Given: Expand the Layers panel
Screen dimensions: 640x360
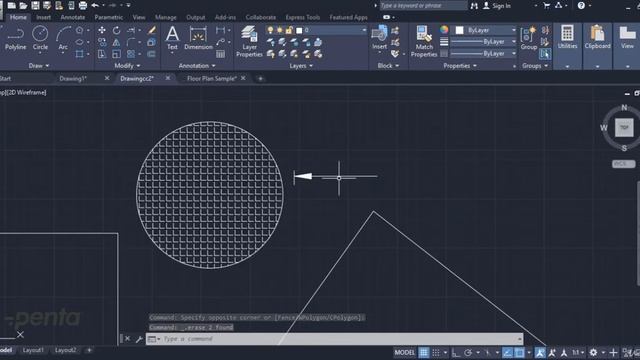Looking at the screenshot, I should pyautogui.click(x=301, y=66).
